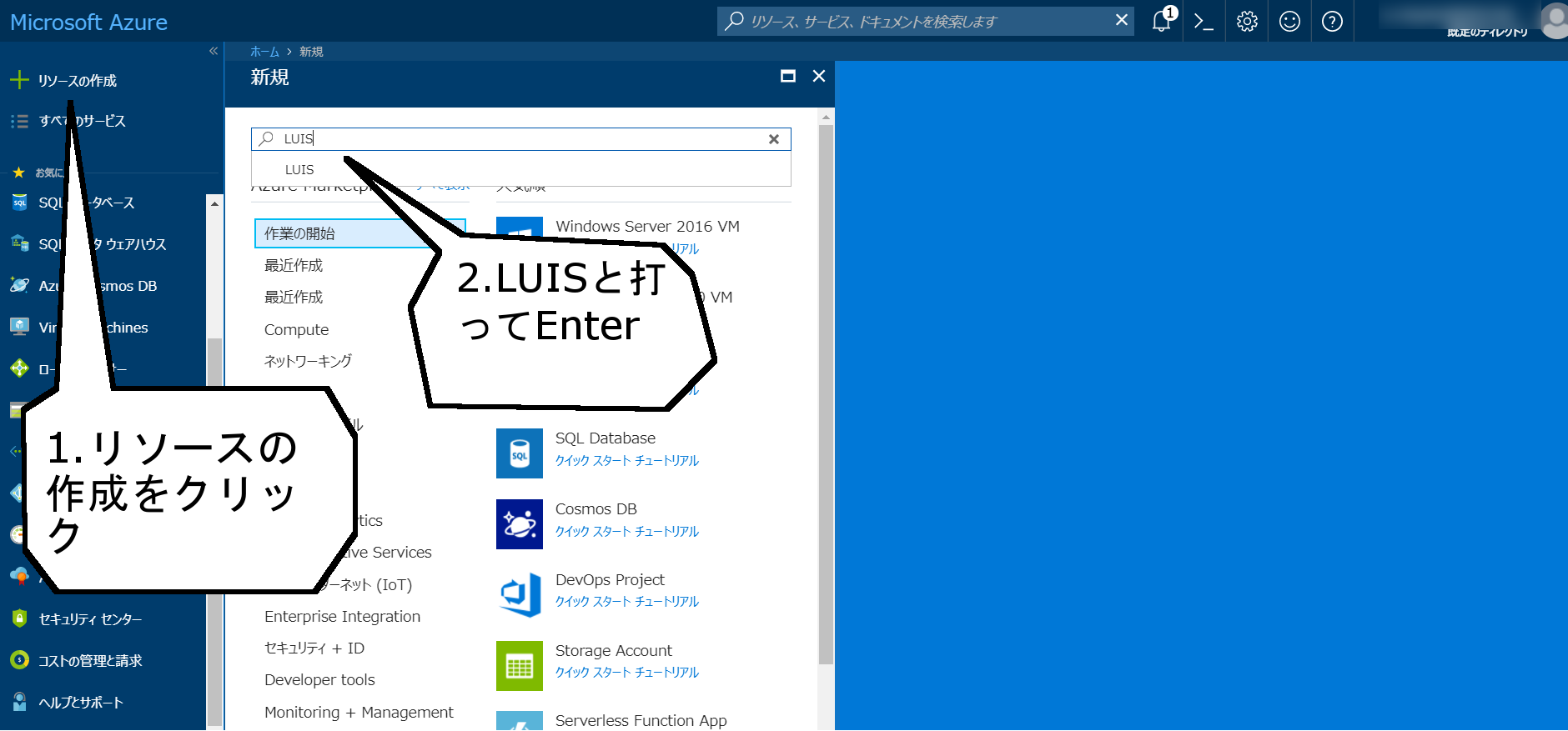Open Storage Account quick start tutorial link
1568x731 pixels.
(627, 672)
